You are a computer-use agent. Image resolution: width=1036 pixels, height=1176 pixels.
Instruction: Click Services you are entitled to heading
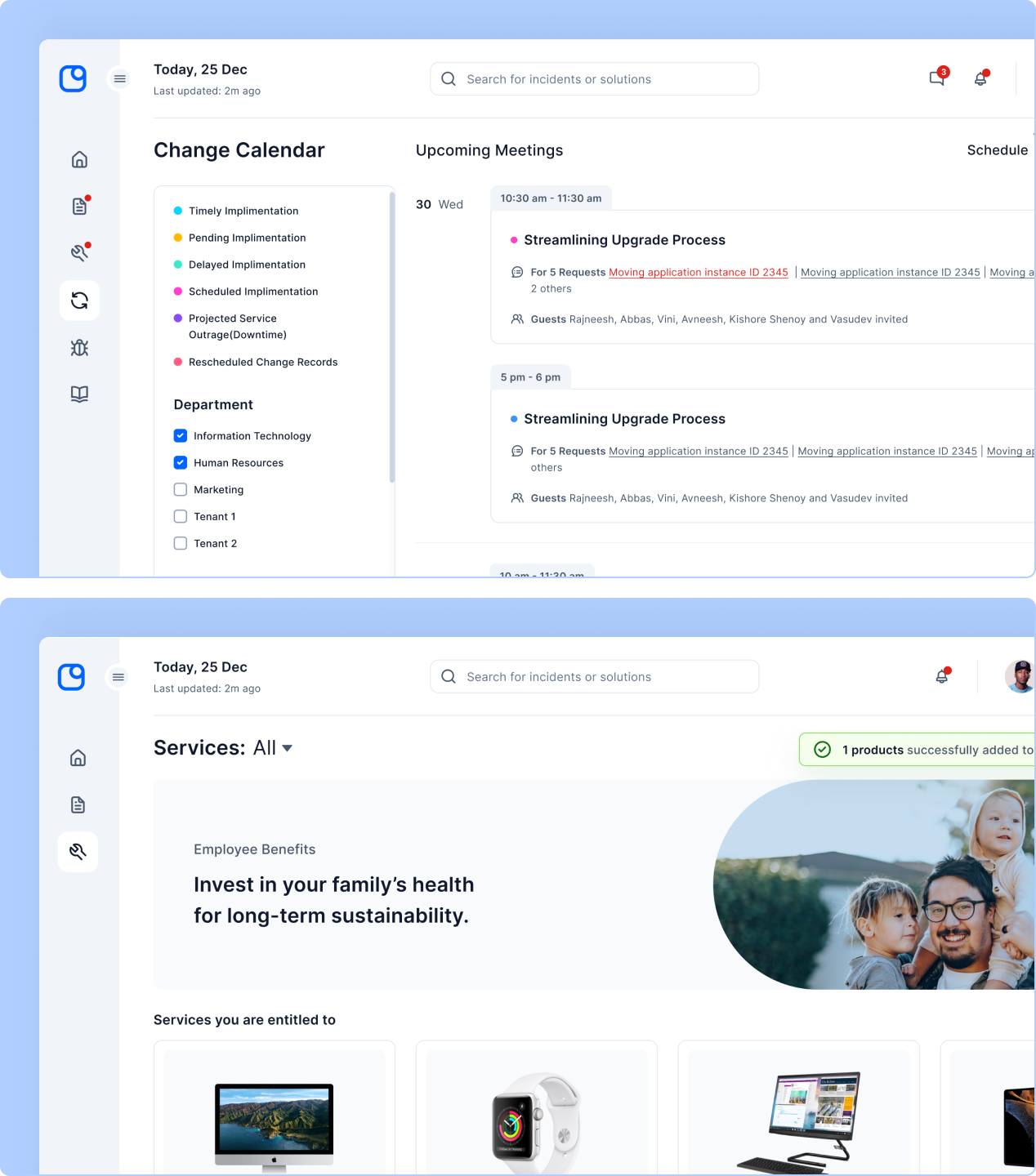pos(244,1020)
